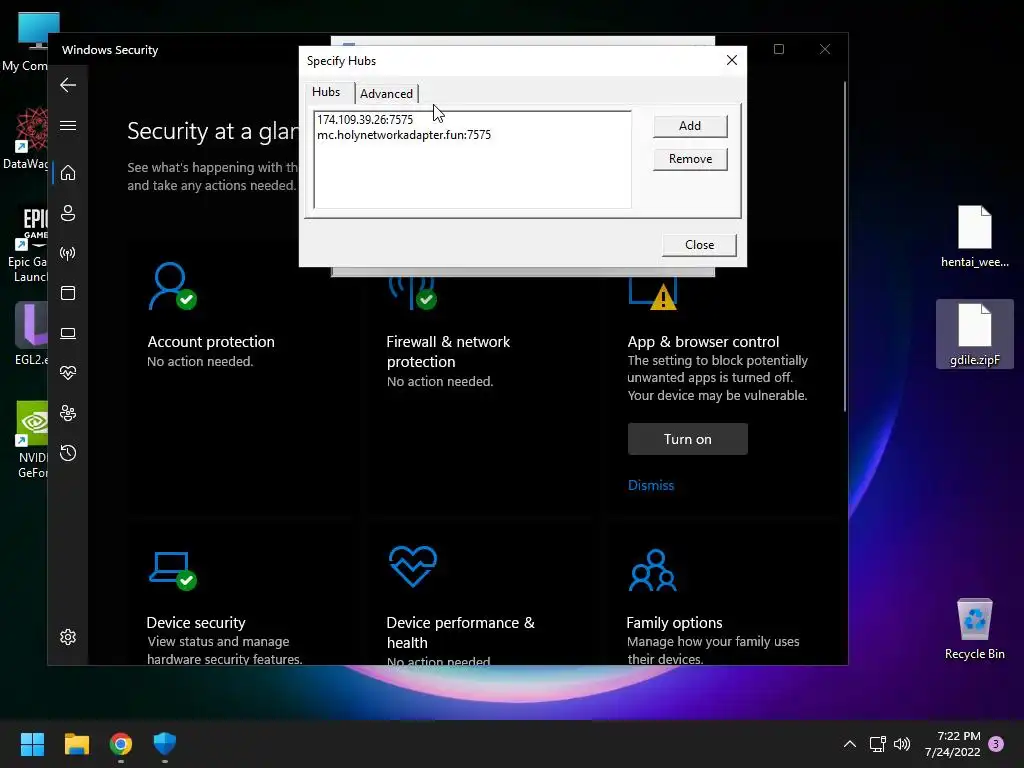The image size is (1024, 768).
Task: Click Windows Security vertical scrollbar
Action: click(x=844, y=246)
